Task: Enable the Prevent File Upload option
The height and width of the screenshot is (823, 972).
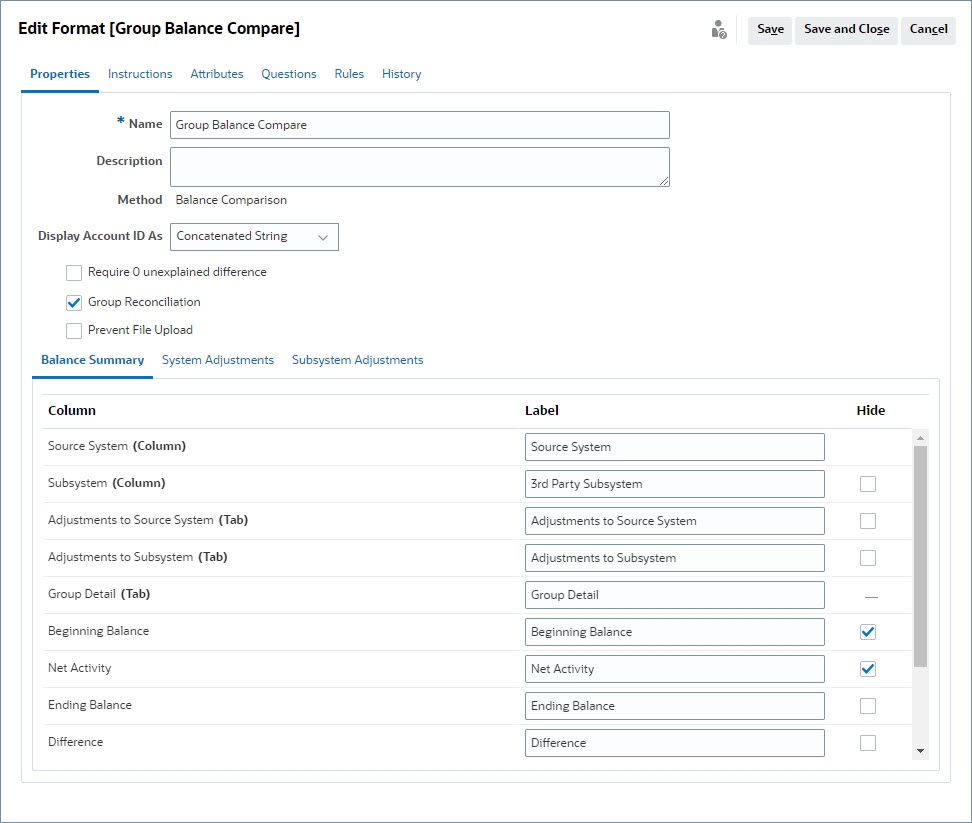Action: pos(74,330)
